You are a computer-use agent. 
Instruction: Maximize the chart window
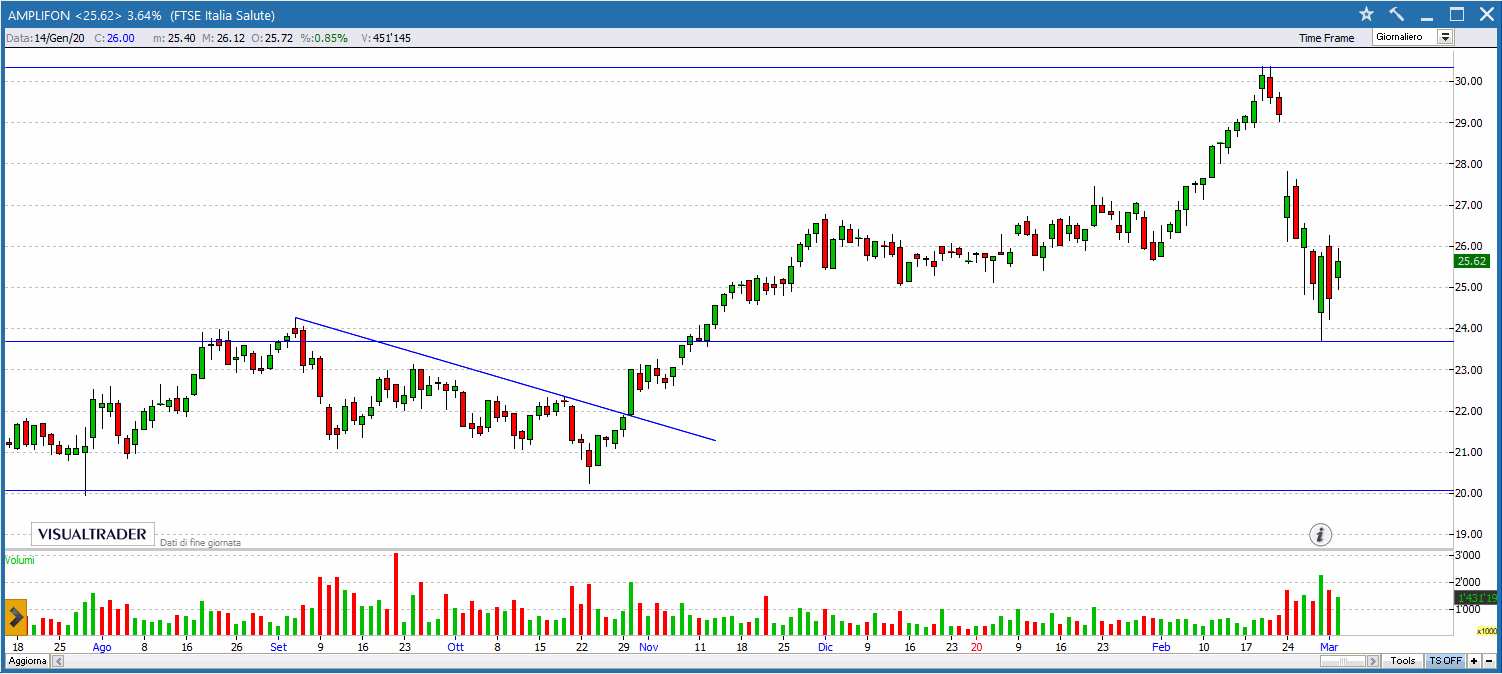(x=1457, y=14)
